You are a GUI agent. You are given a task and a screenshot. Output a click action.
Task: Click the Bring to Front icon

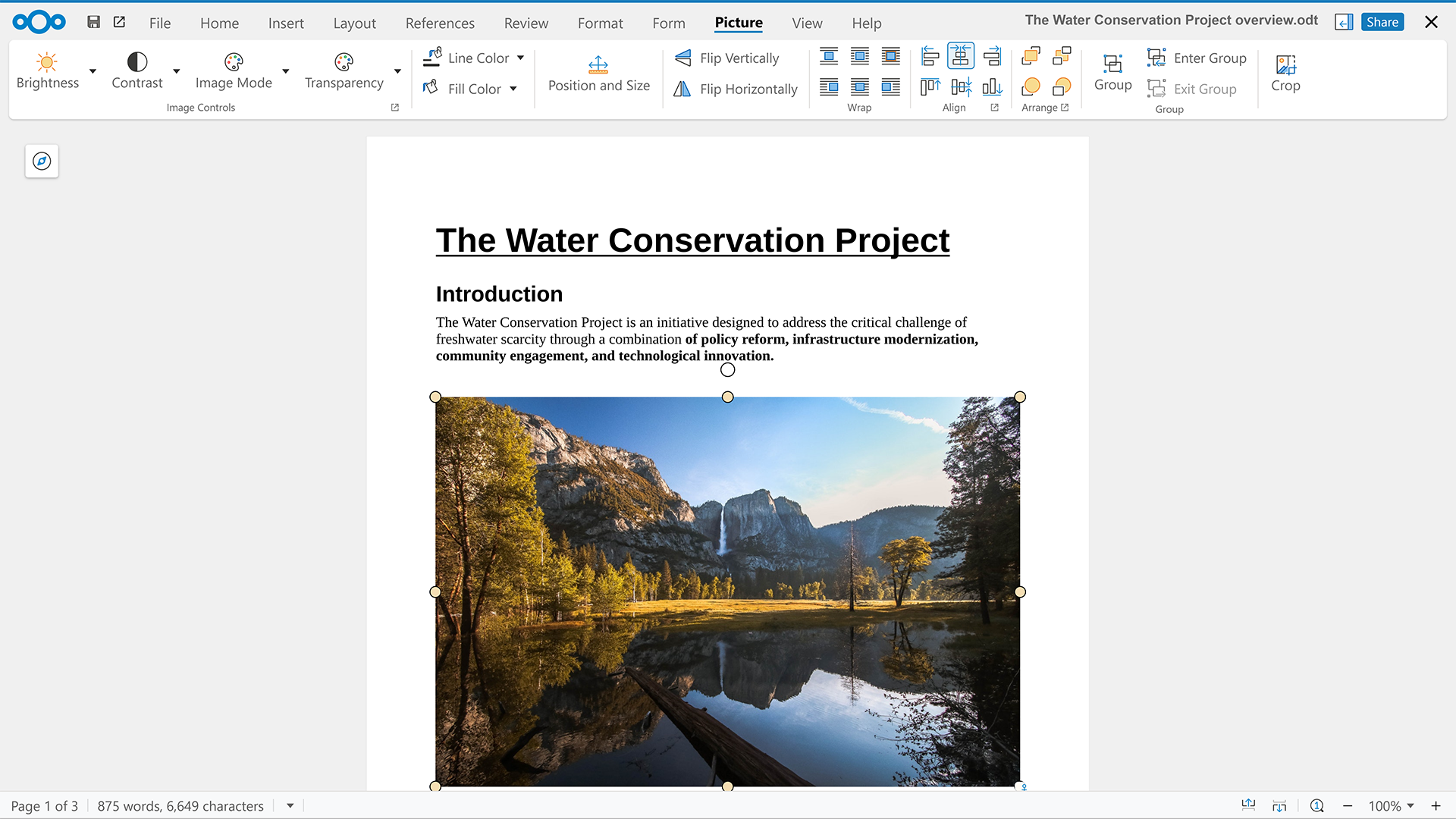[1031, 56]
